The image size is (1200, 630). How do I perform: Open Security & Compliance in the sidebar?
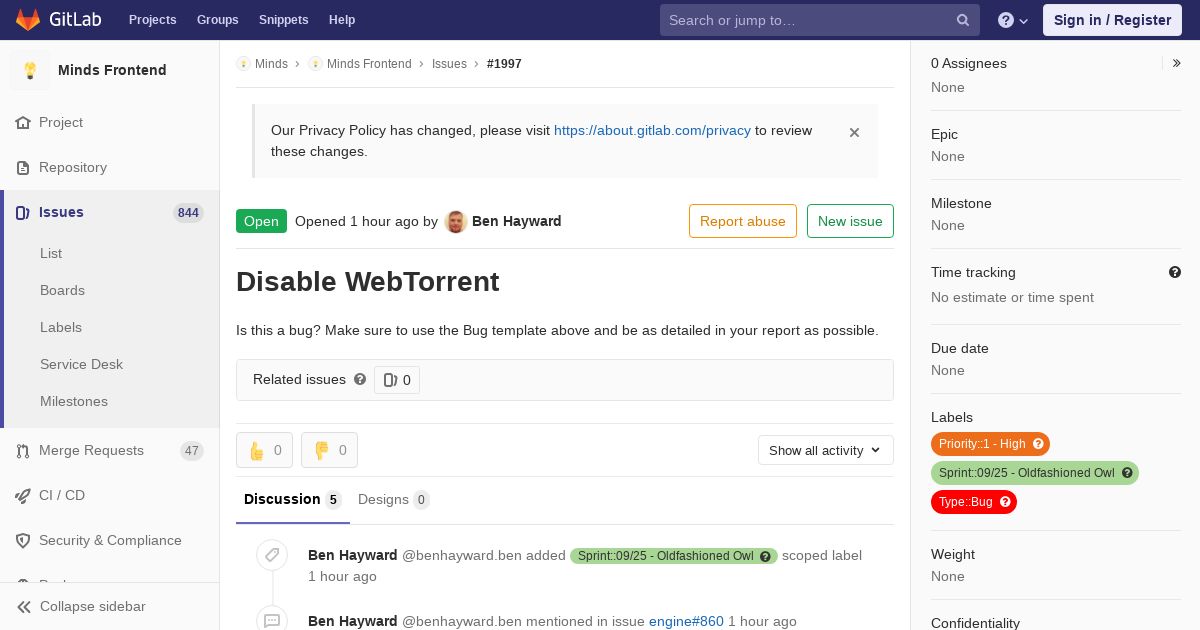click(x=110, y=540)
